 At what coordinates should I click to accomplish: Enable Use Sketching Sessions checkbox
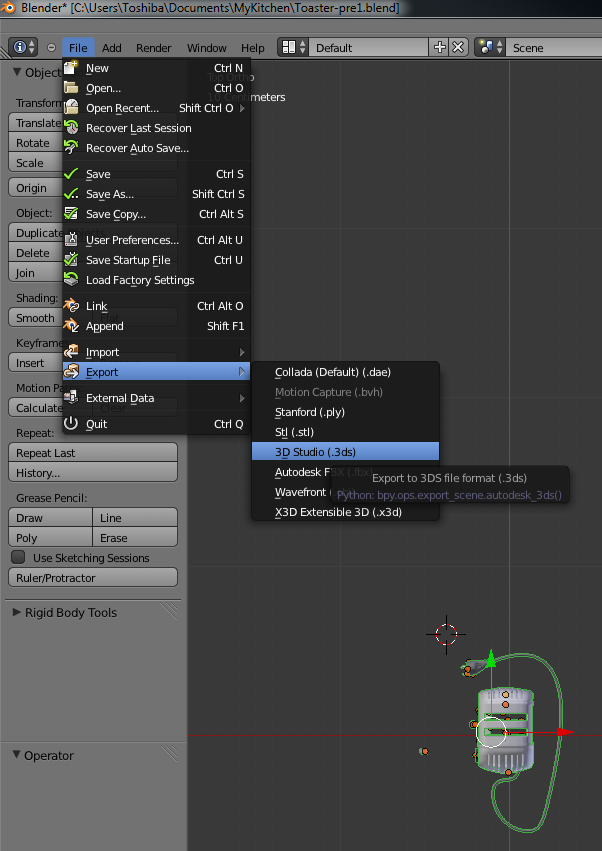[x=18, y=557]
